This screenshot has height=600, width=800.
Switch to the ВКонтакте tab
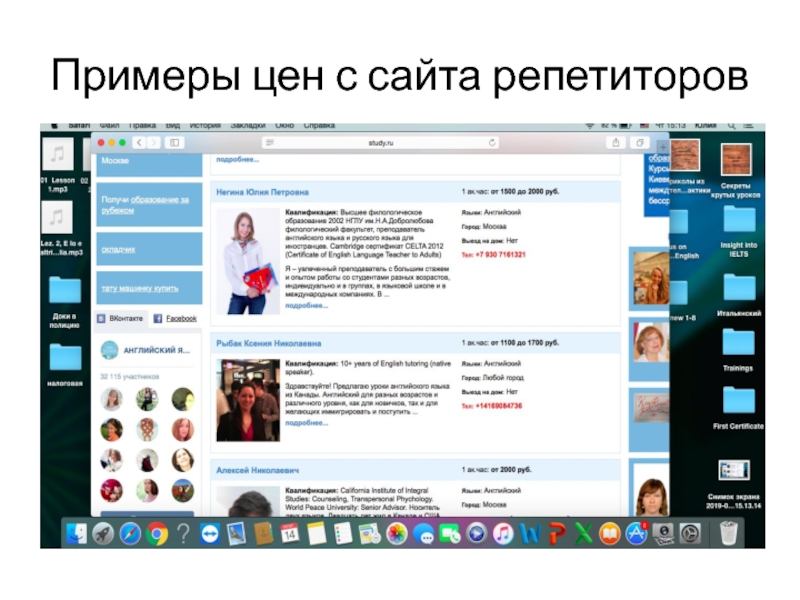pos(121,318)
